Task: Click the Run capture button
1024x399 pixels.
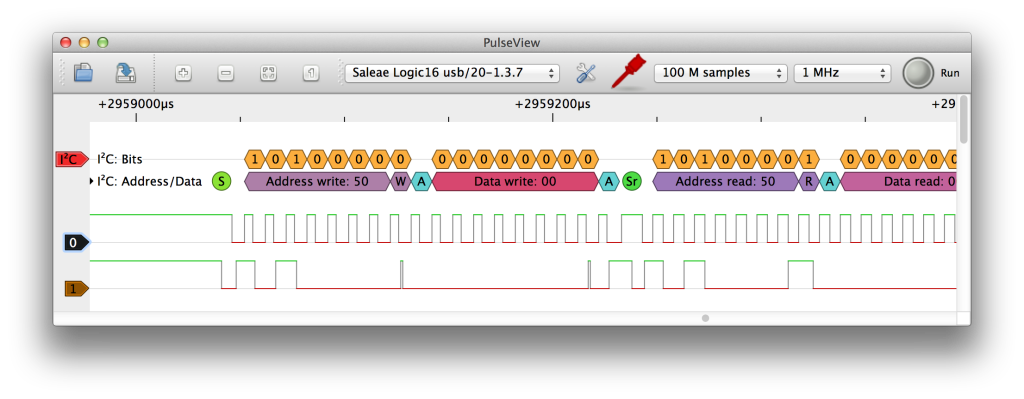Action: click(x=918, y=73)
